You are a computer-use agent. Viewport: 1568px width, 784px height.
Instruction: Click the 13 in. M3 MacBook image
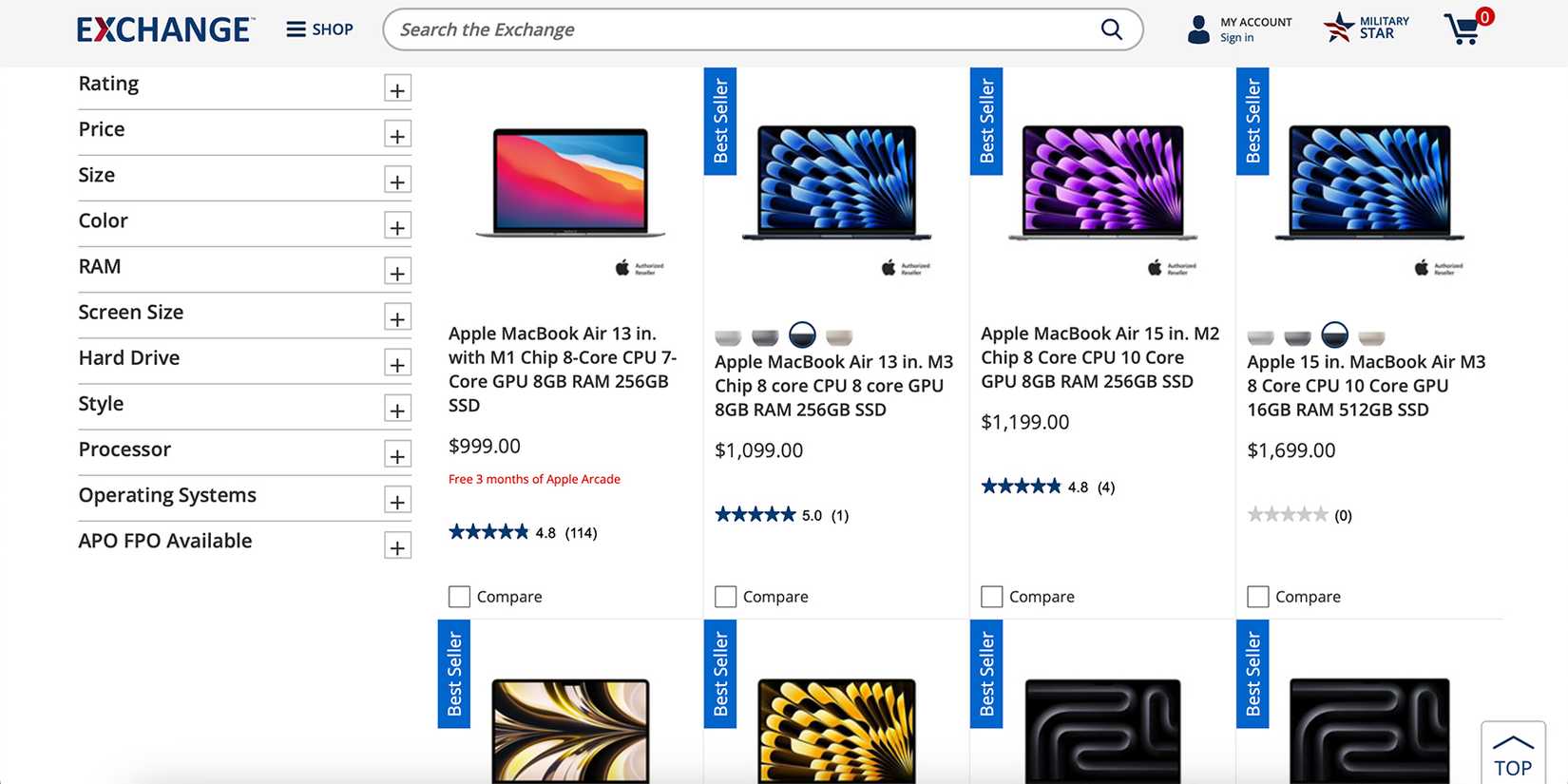click(836, 182)
